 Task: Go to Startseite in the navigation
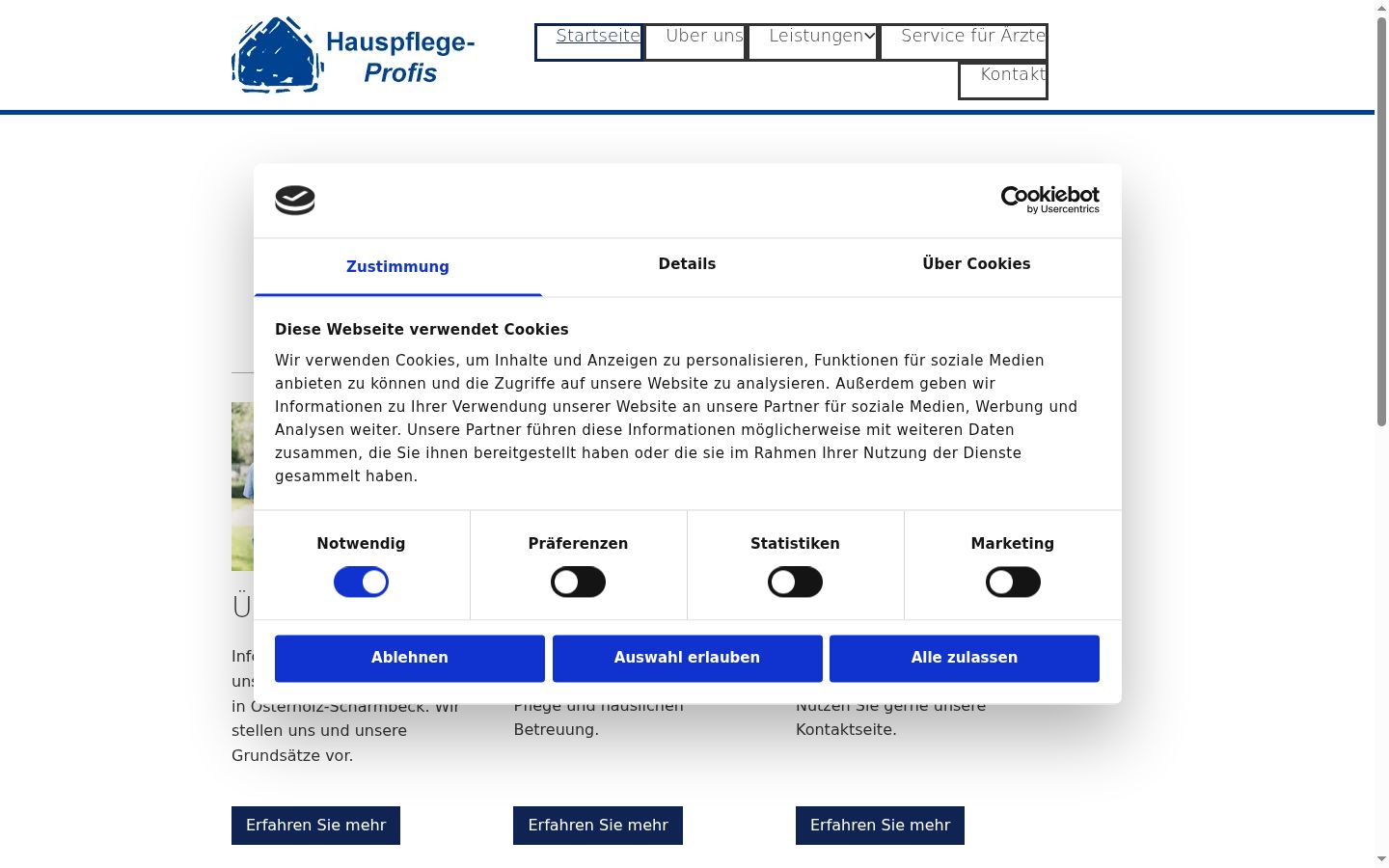[x=589, y=42]
